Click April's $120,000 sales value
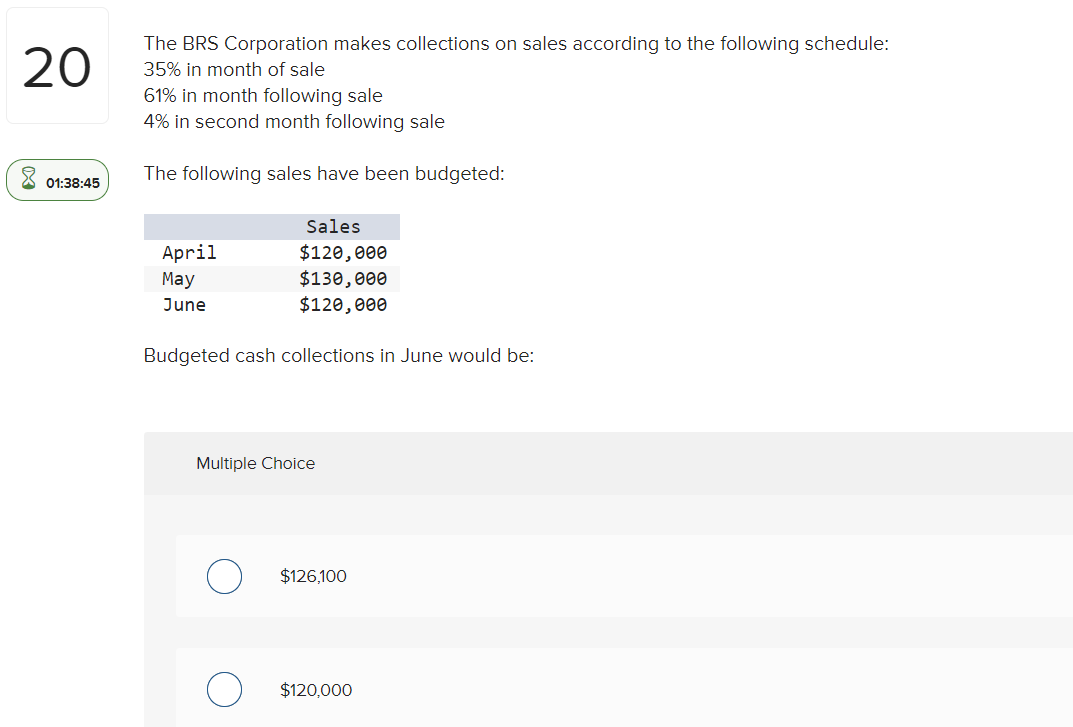 click(x=343, y=253)
